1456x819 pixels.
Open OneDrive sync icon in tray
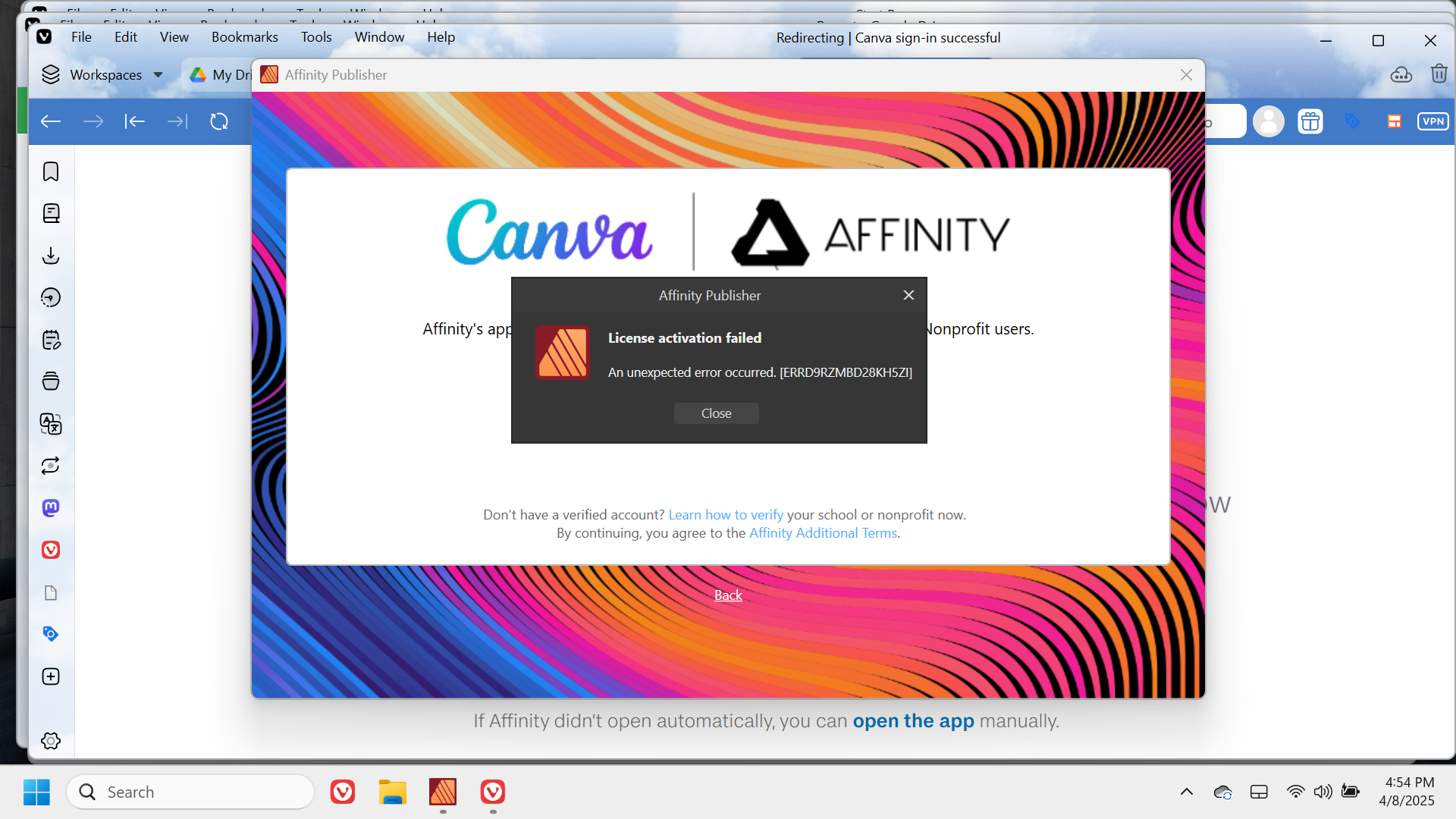click(x=1222, y=792)
